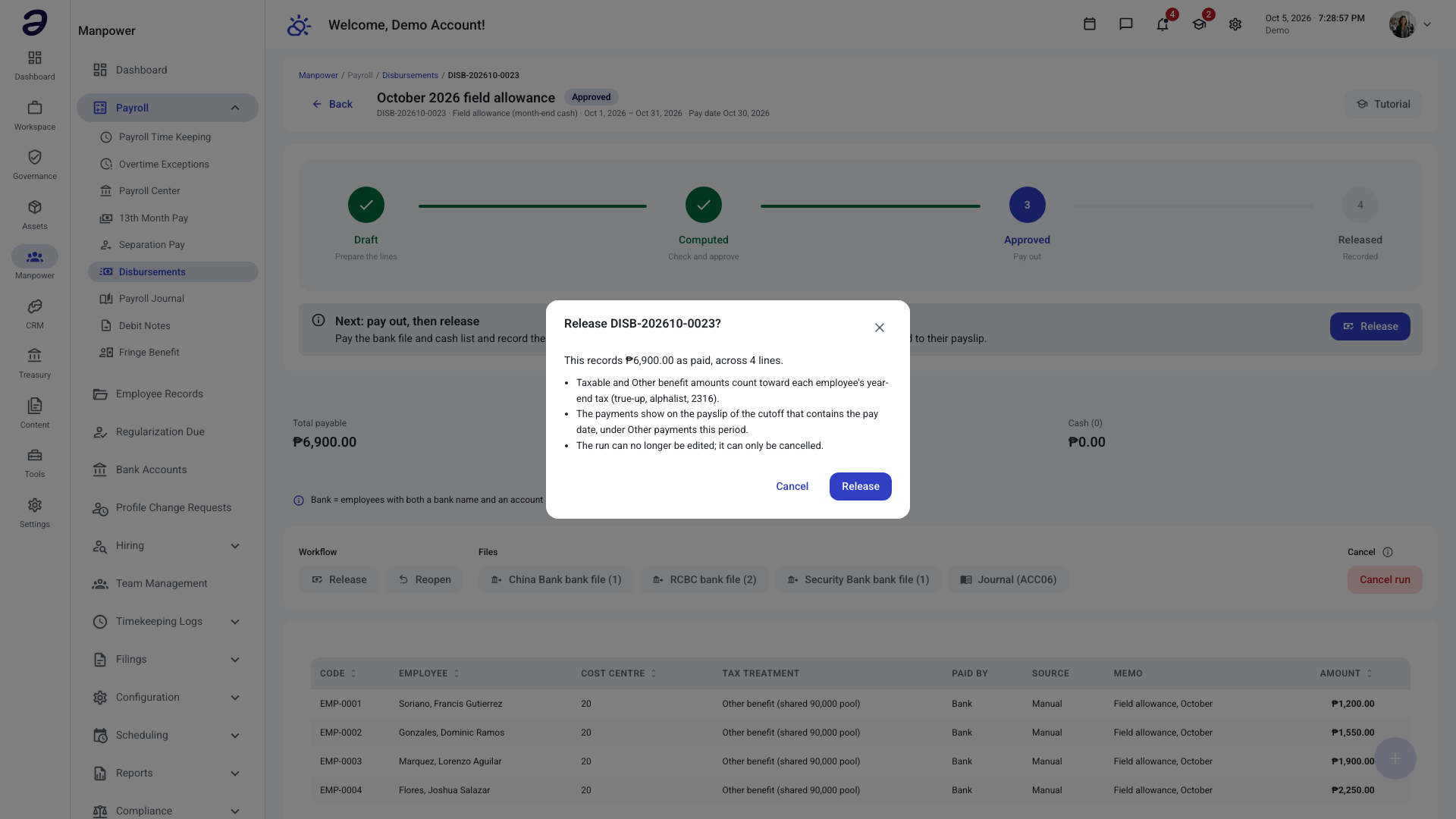
Task: Open Settings in the left rail
Action: point(35,513)
